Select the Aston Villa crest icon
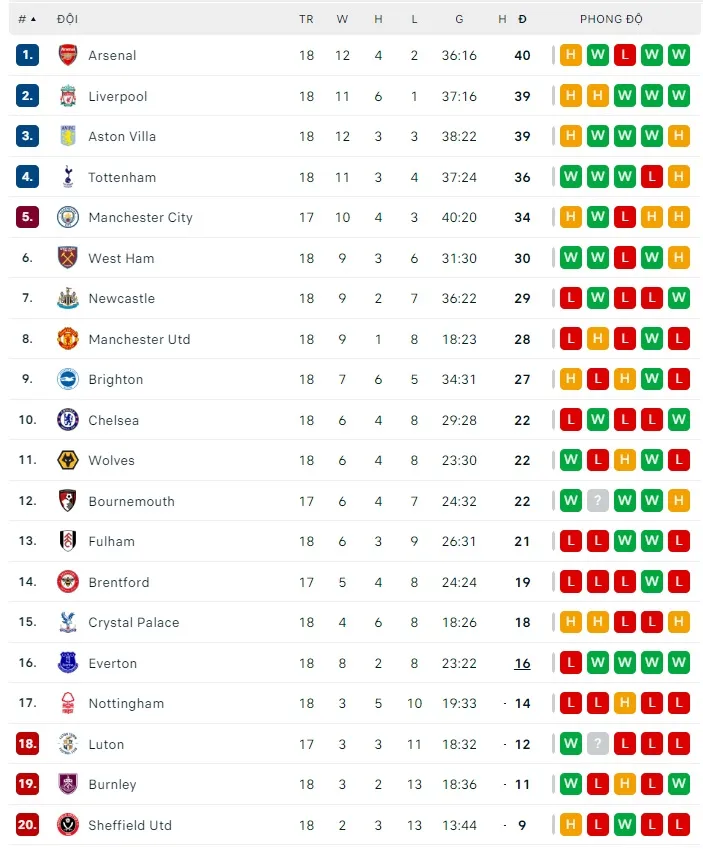Screen dimensions: 703x849 click(x=68, y=136)
